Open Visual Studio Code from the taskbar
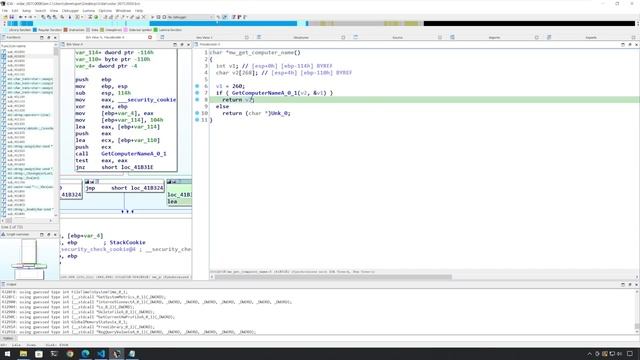This screenshot has height=360, width=640. 101,354
